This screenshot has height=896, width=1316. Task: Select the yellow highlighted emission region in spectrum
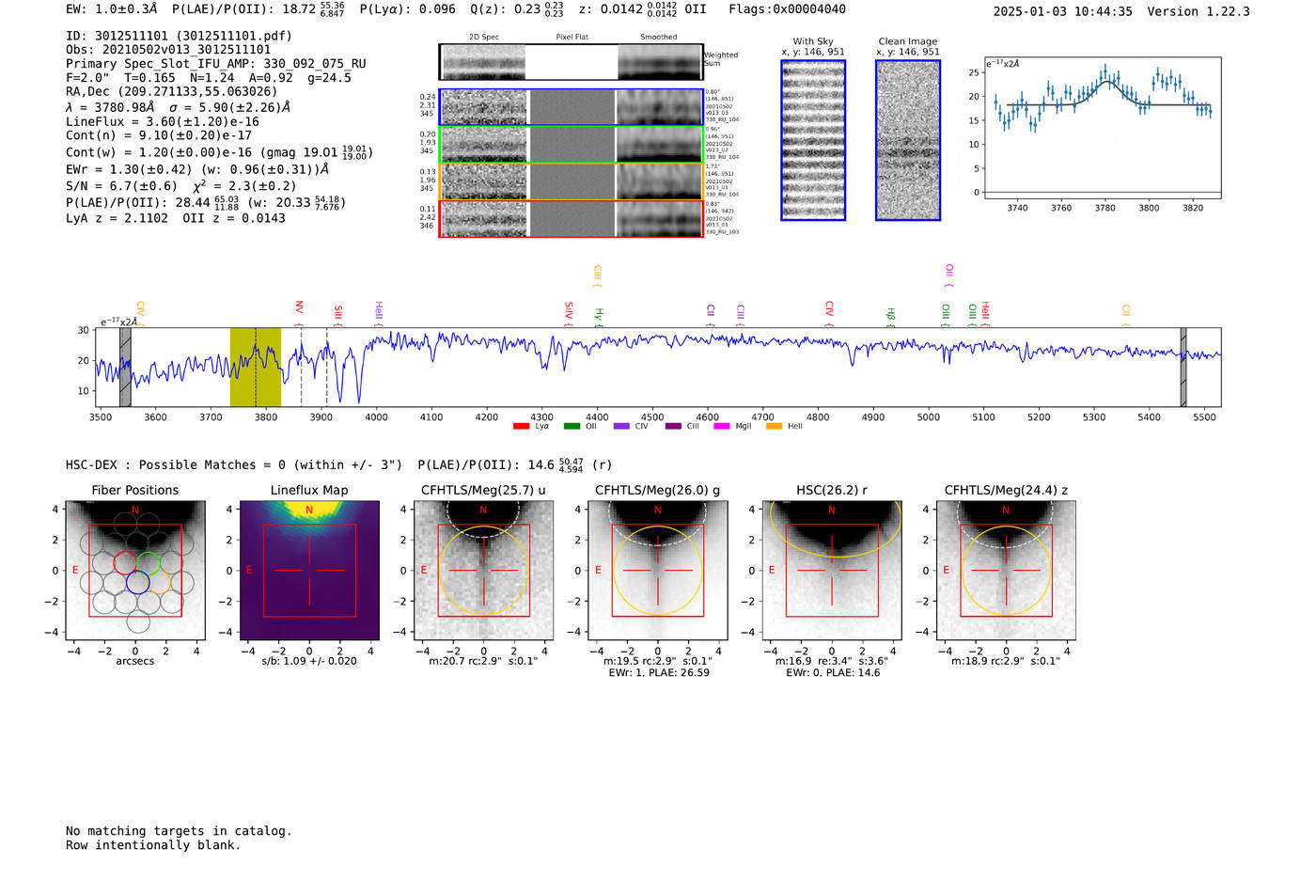(256, 367)
